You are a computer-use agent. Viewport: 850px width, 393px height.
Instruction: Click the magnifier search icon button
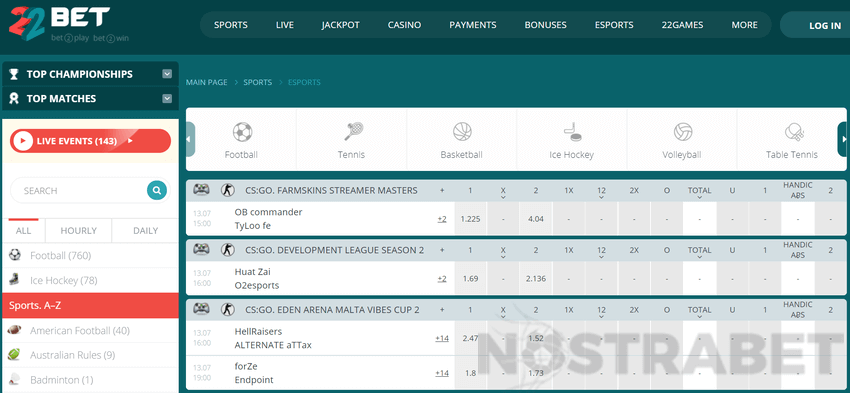[157, 190]
